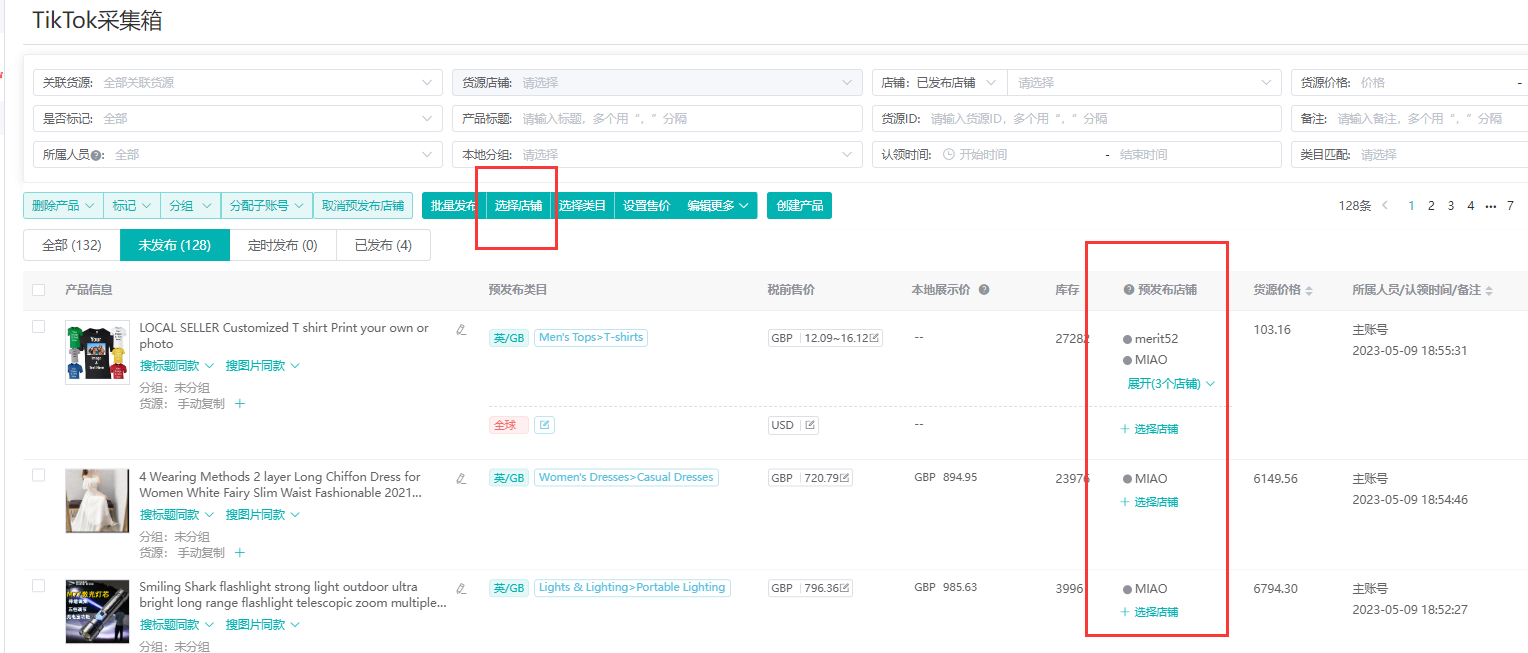This screenshot has height=653, width=1528.
Task: Click the 产品标题 input field
Action: click(x=686, y=119)
